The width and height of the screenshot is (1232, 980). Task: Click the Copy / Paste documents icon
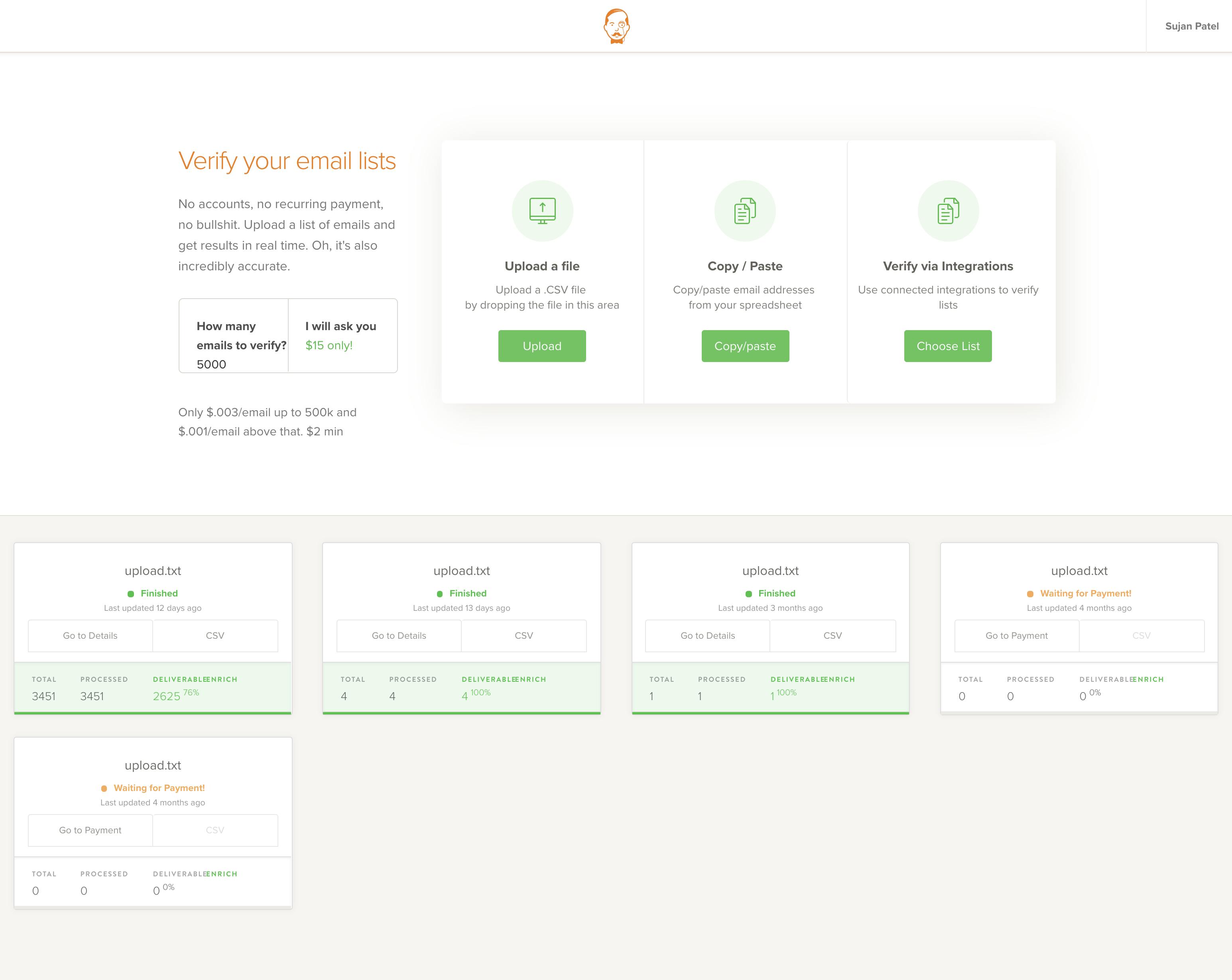click(745, 211)
